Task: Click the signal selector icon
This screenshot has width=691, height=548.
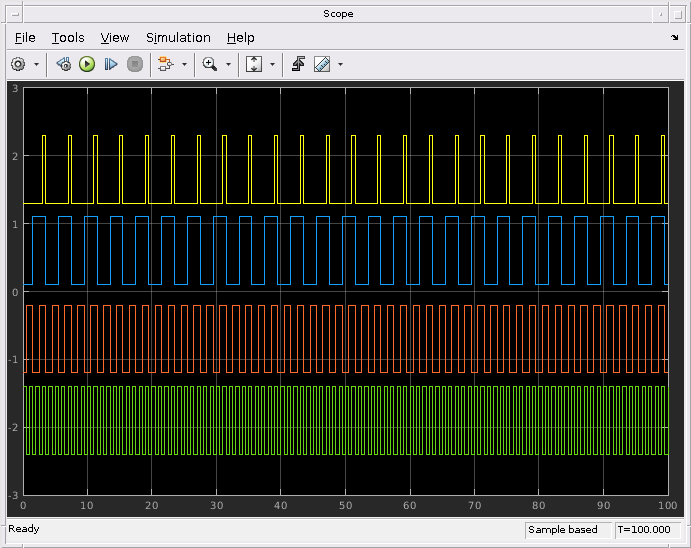Action: coord(165,64)
